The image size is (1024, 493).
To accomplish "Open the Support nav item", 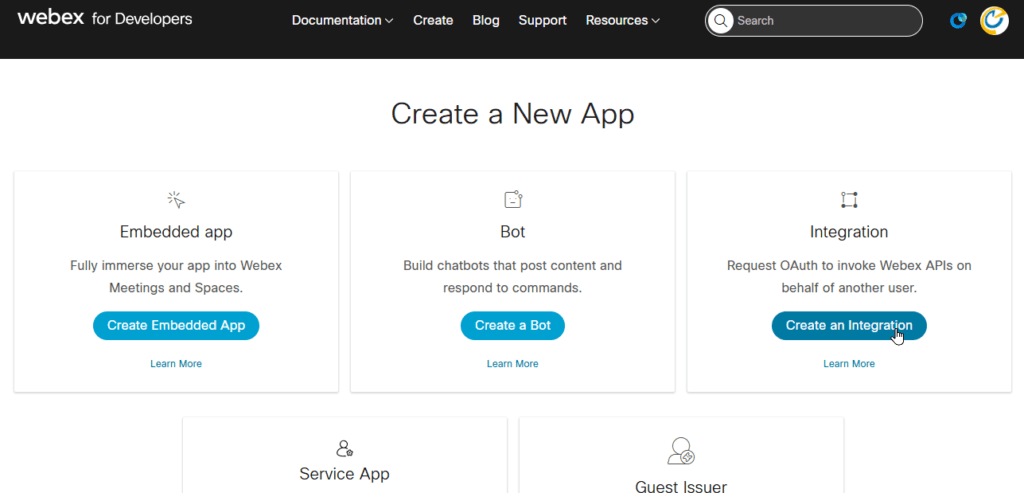I will point(543,20).
